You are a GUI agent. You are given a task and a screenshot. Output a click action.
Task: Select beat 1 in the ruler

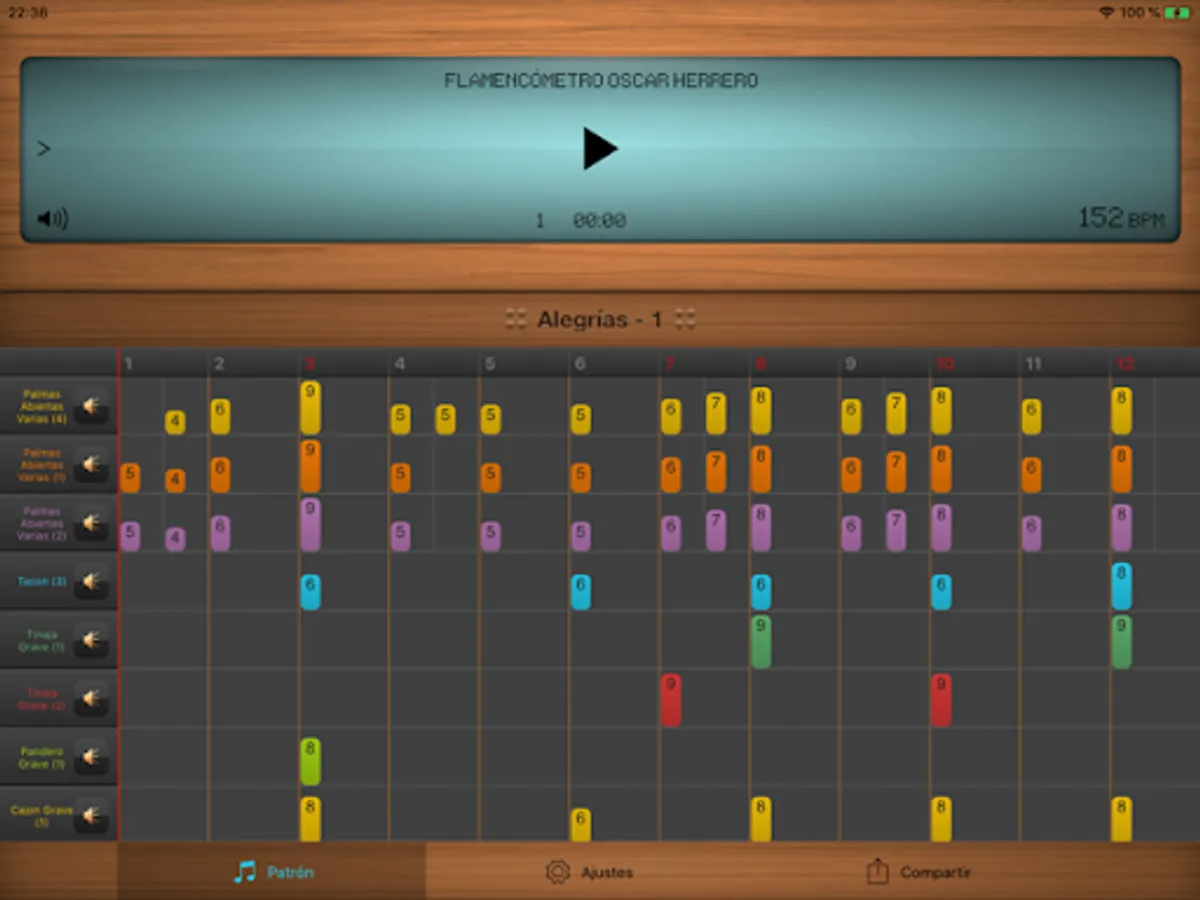129,364
